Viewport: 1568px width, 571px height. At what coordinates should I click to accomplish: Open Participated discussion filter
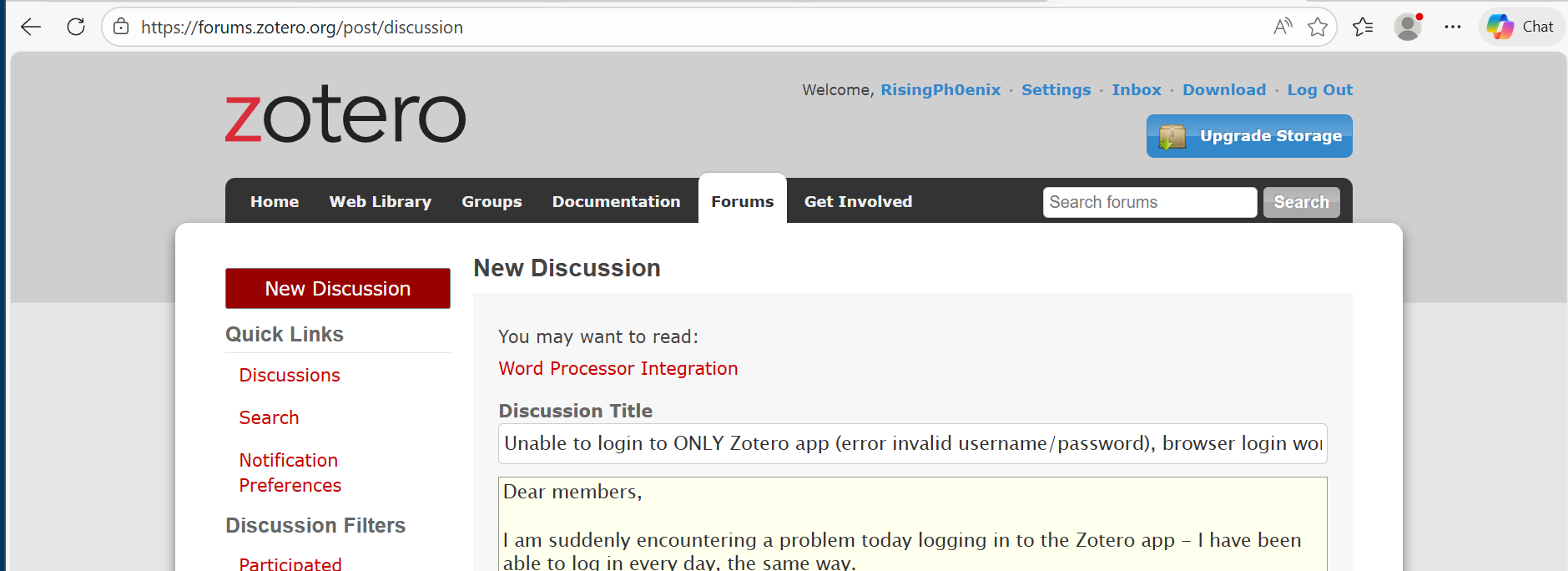point(290,563)
